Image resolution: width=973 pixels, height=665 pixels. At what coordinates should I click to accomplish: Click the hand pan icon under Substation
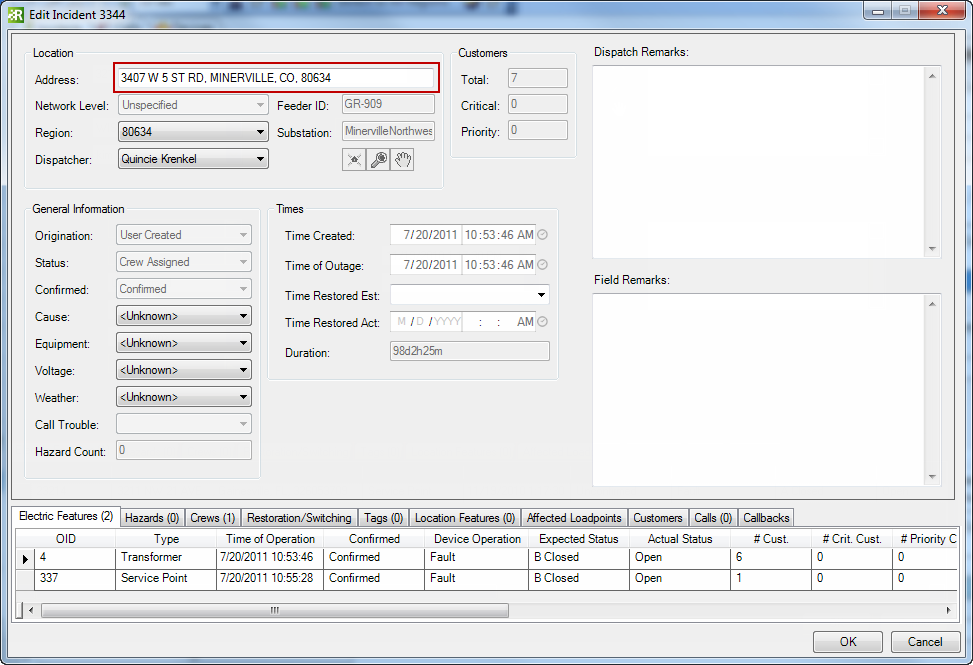click(403, 160)
